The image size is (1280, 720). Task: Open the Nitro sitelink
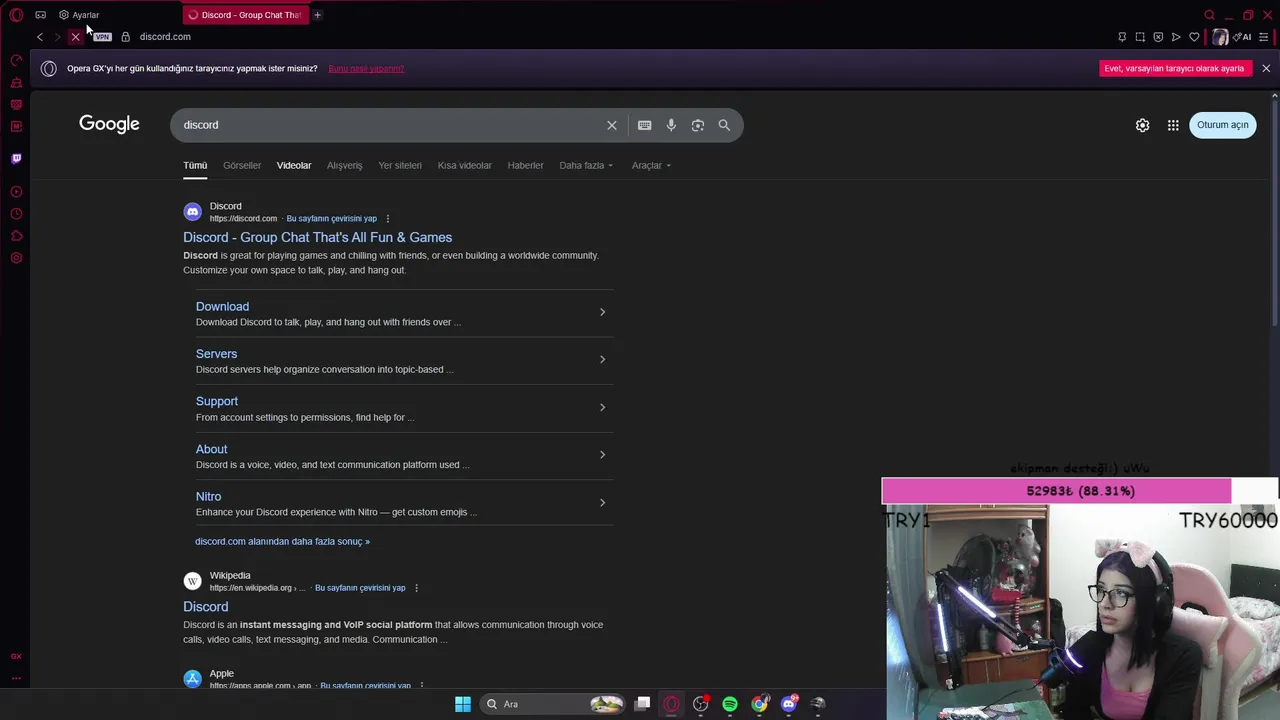pyautogui.click(x=208, y=497)
